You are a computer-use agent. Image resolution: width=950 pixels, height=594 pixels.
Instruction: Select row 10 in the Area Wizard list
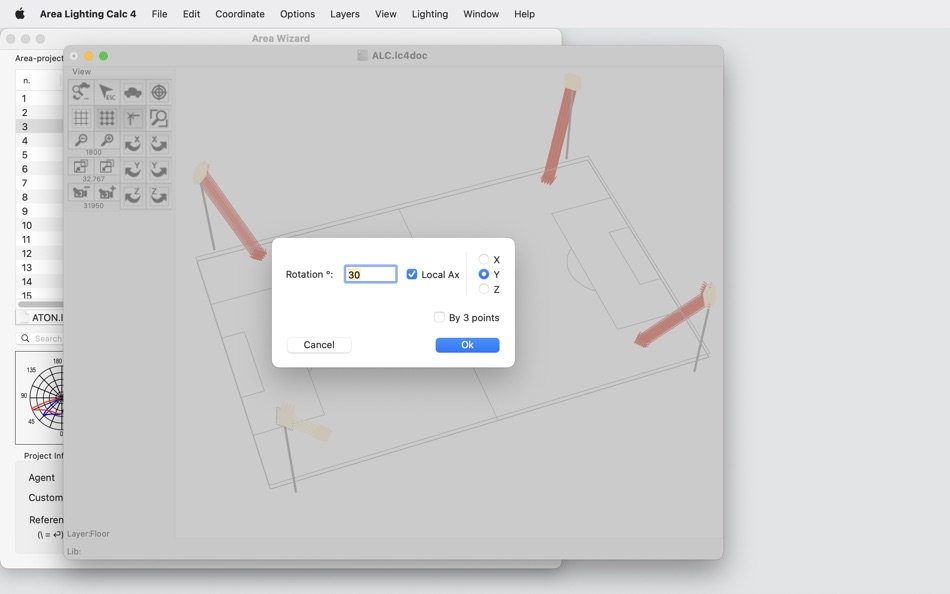pos(39,225)
